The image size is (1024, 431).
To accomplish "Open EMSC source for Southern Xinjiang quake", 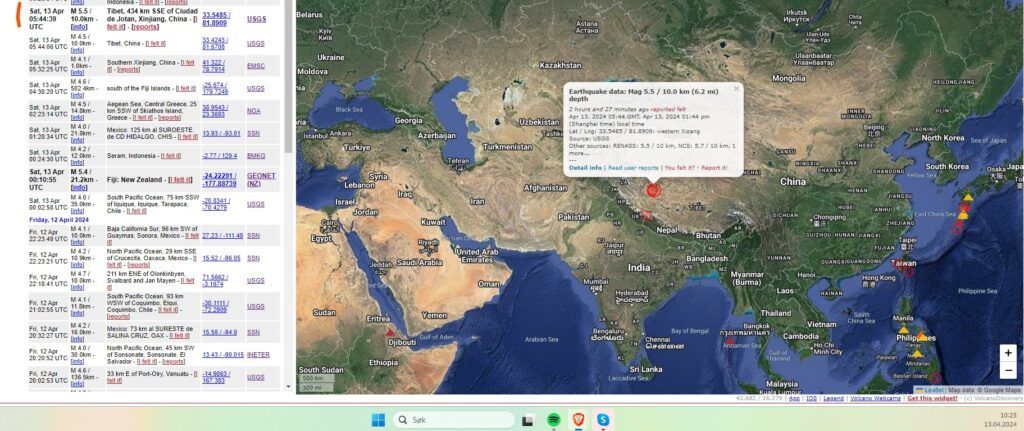I will point(255,65).
